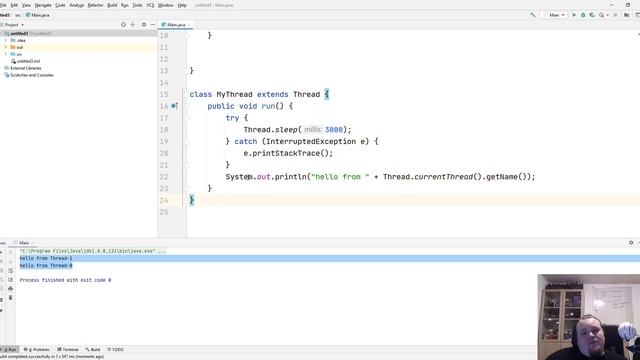Viewport: 640px width, 360px height.
Task: Click "Process finished with exit code 0" text
Action: tap(65, 280)
